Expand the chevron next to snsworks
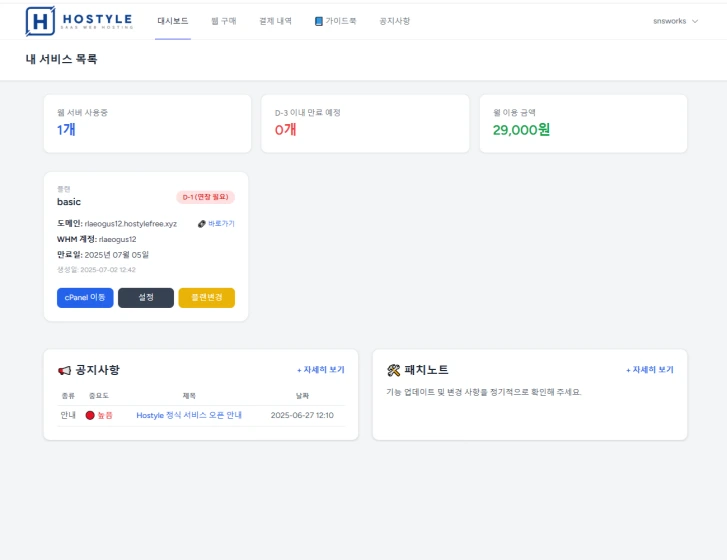The image size is (727, 560). (x=695, y=21)
